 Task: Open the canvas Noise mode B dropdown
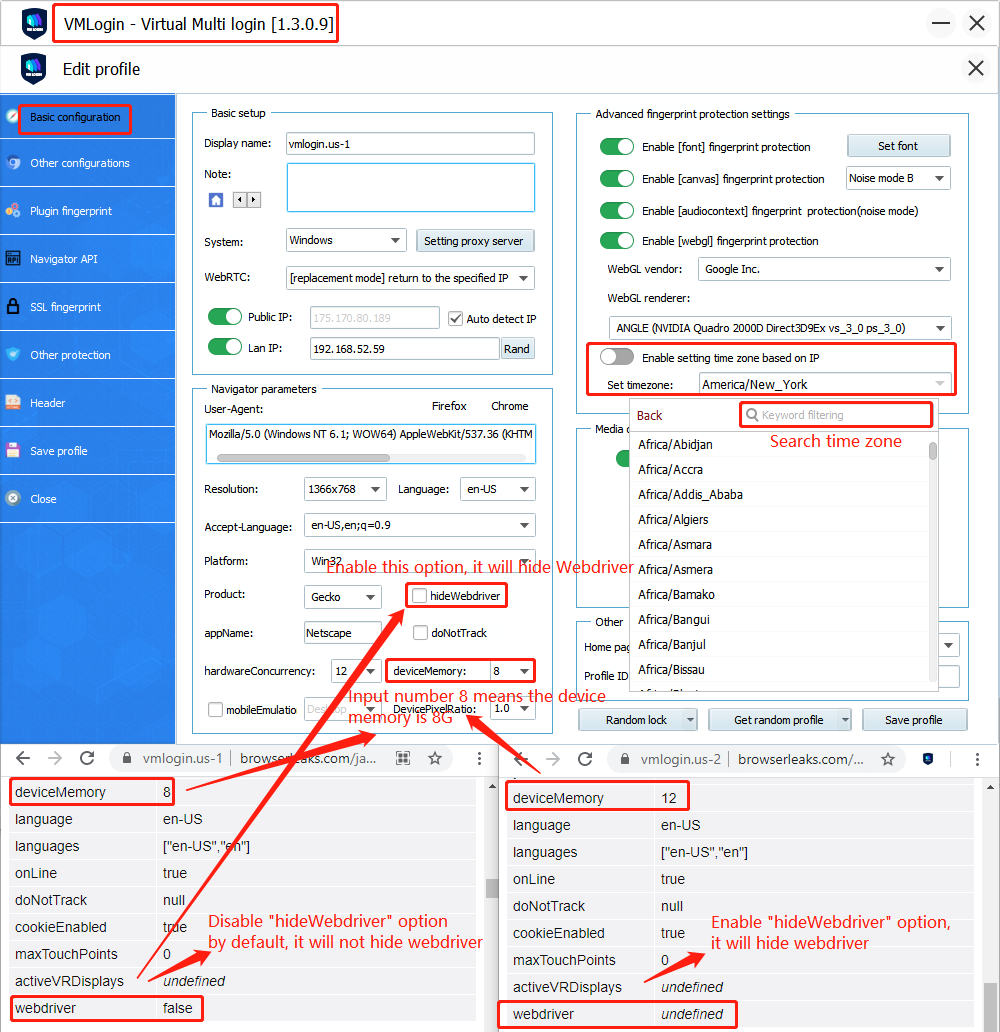[897, 179]
